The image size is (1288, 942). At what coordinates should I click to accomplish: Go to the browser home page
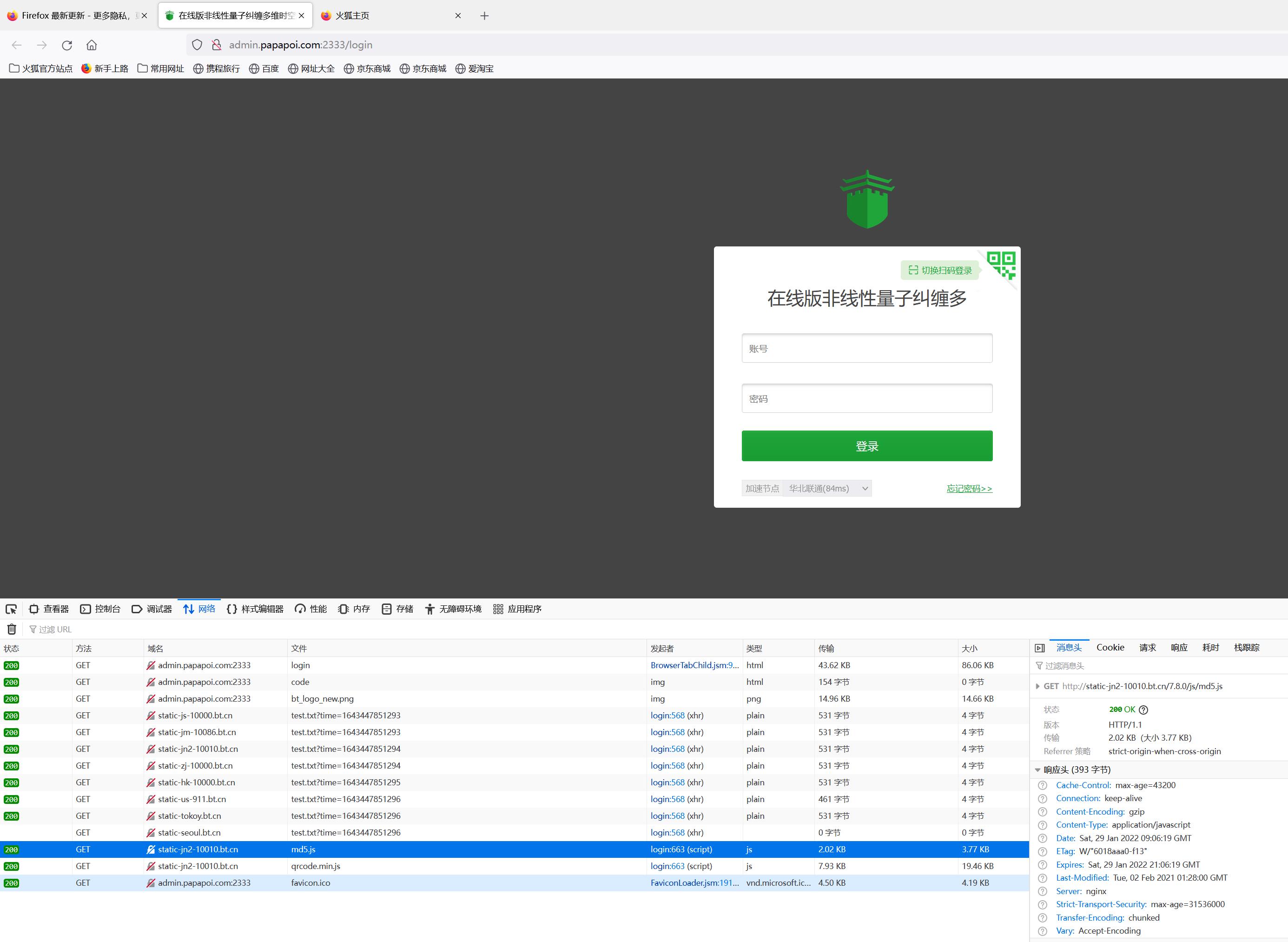92,45
